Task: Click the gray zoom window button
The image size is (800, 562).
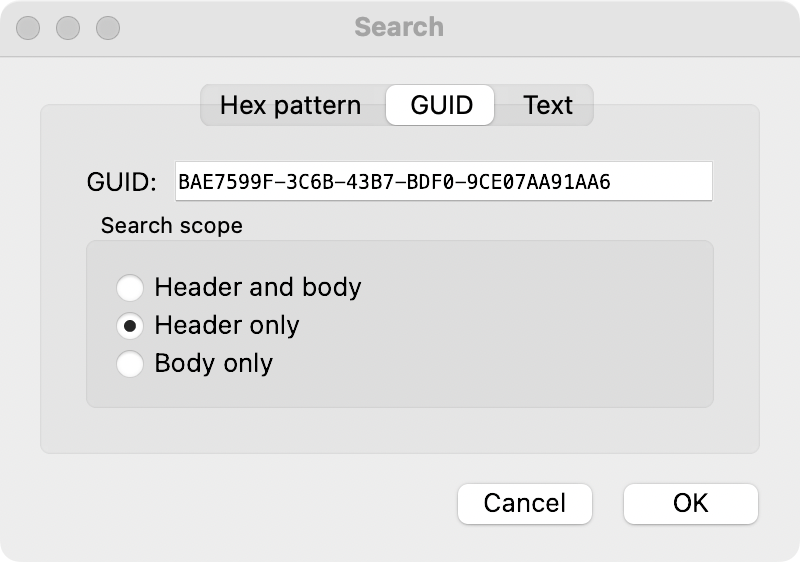Action: pos(107,28)
